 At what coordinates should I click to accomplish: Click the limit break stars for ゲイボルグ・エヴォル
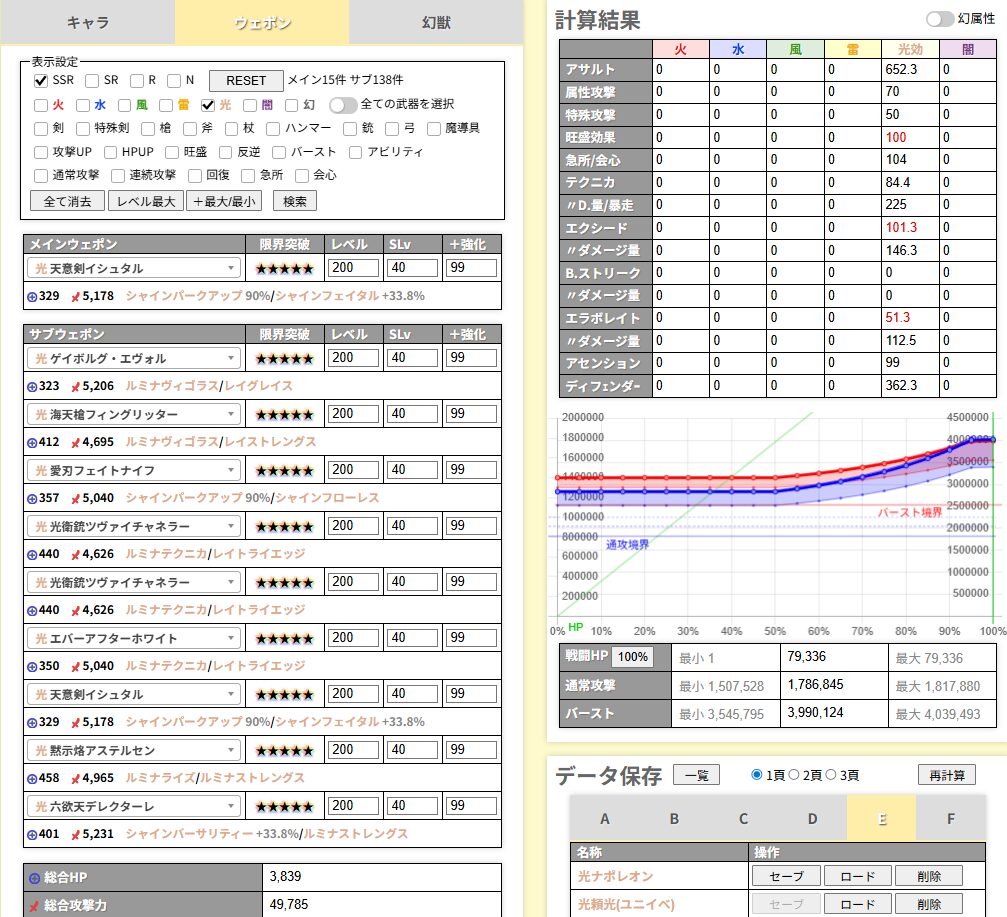pyautogui.click(x=285, y=358)
